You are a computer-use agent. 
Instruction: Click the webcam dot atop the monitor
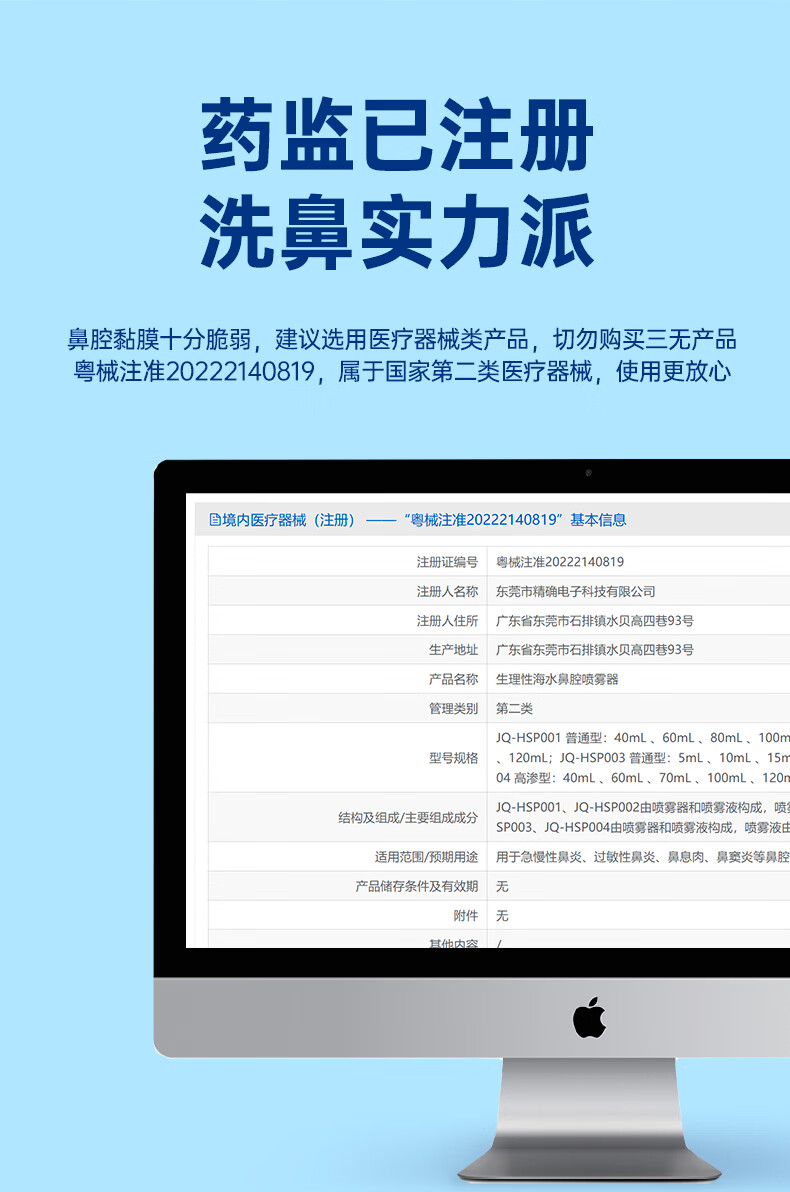point(588,473)
